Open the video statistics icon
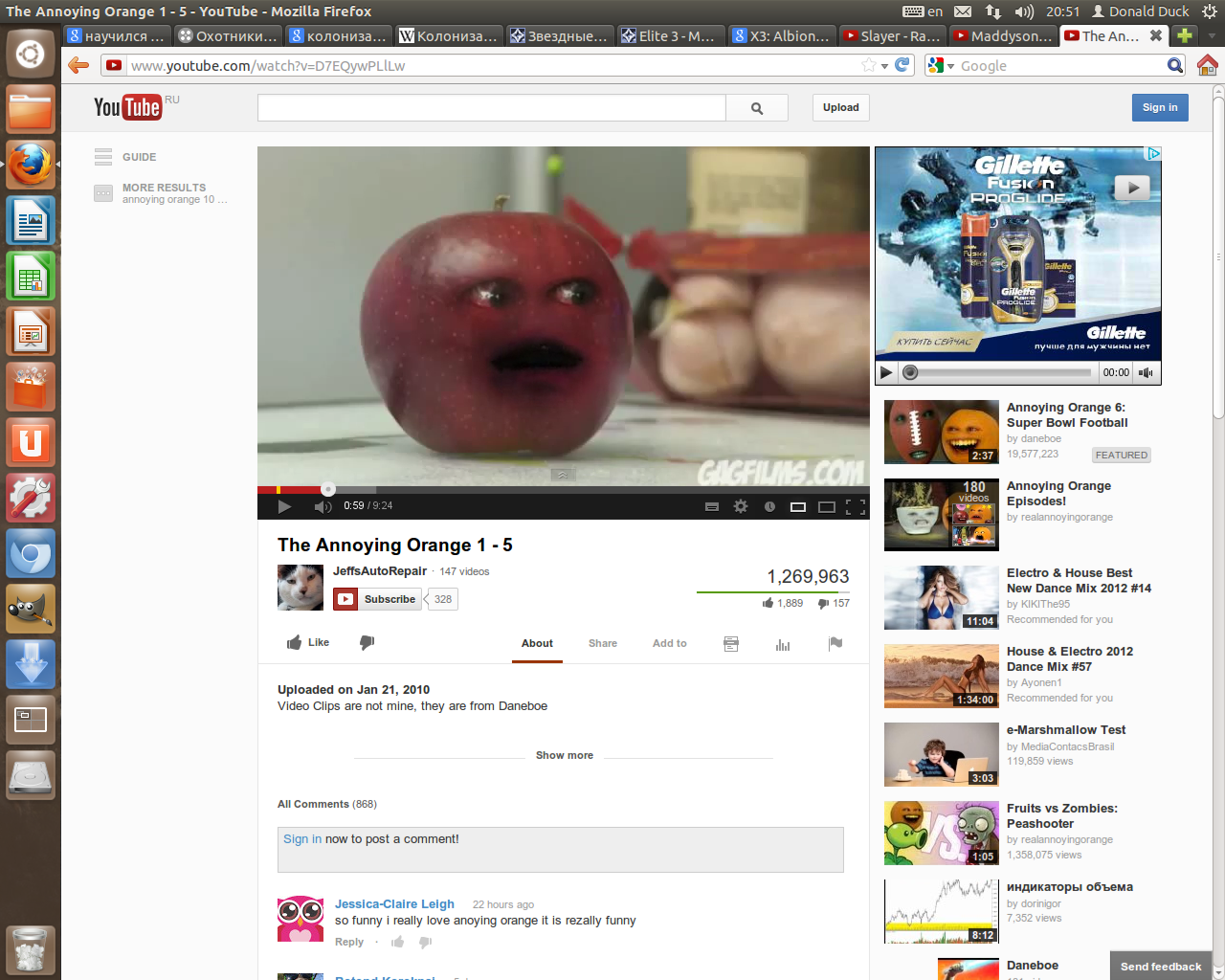The width and height of the screenshot is (1225, 980). [783, 644]
